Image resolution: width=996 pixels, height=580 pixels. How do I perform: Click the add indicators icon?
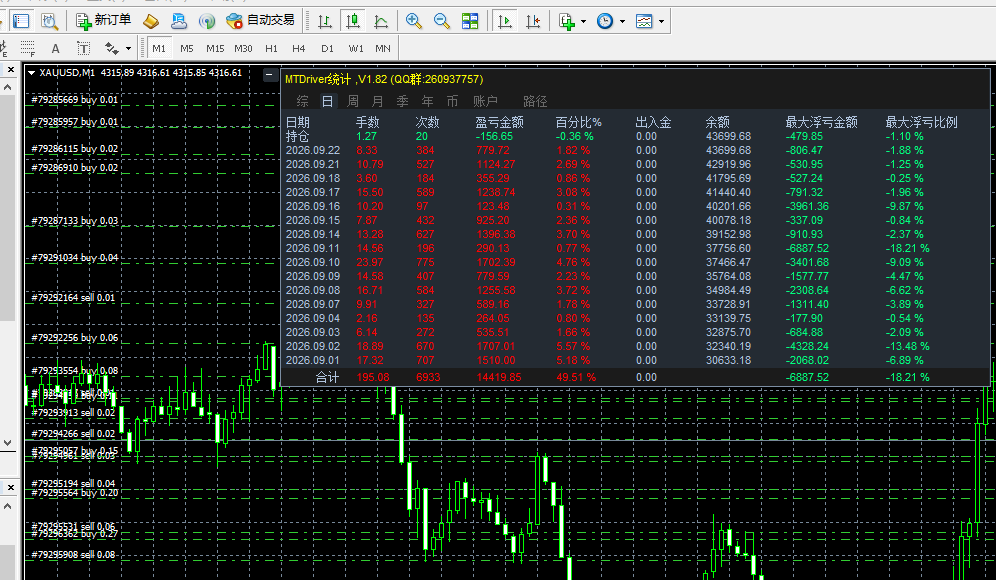tap(567, 21)
